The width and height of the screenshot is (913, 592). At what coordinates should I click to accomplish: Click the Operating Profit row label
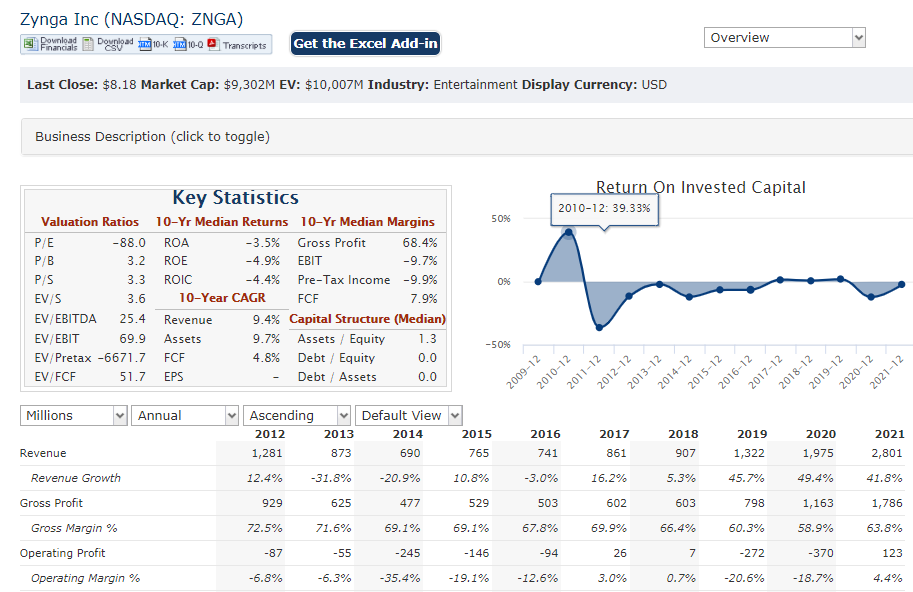tap(62, 554)
